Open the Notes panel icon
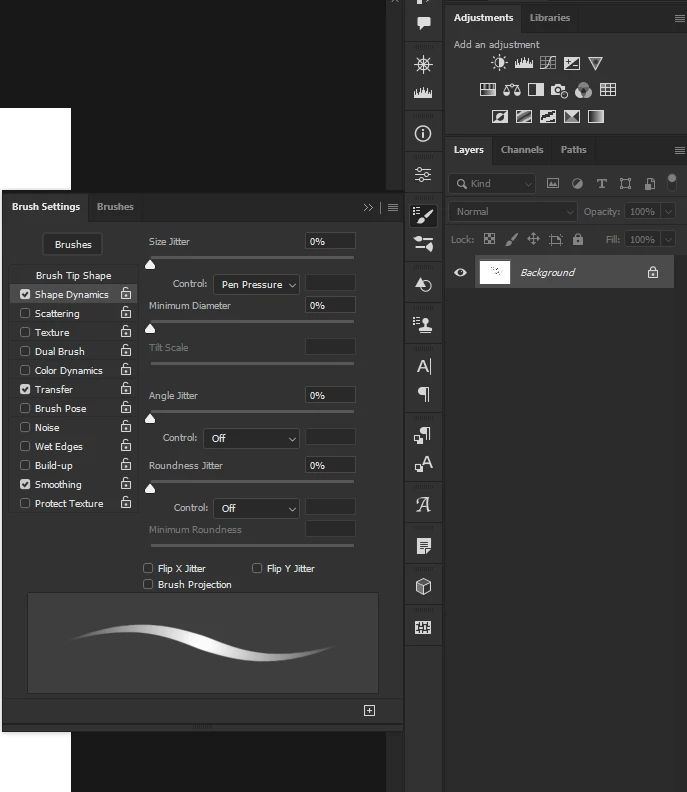Image resolution: width=687 pixels, height=792 pixels. [x=423, y=546]
